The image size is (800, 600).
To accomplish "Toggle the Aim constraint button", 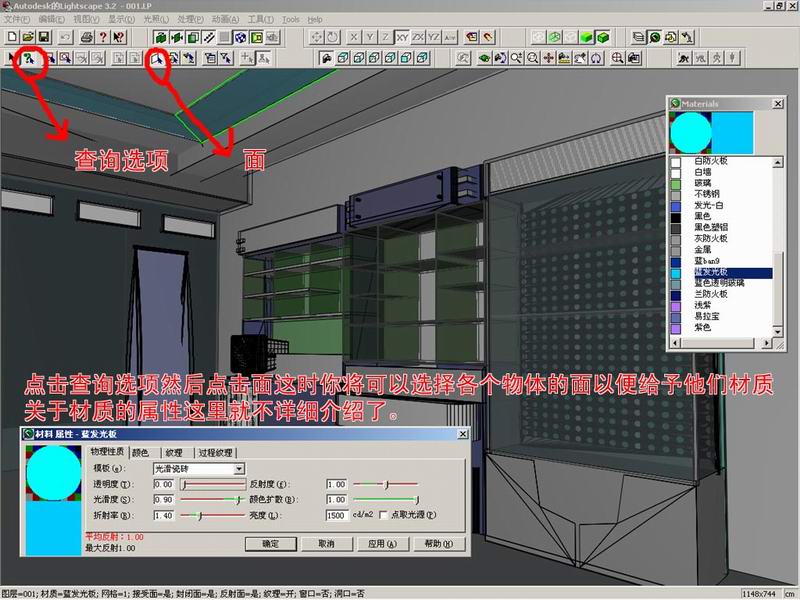I will (x=450, y=37).
